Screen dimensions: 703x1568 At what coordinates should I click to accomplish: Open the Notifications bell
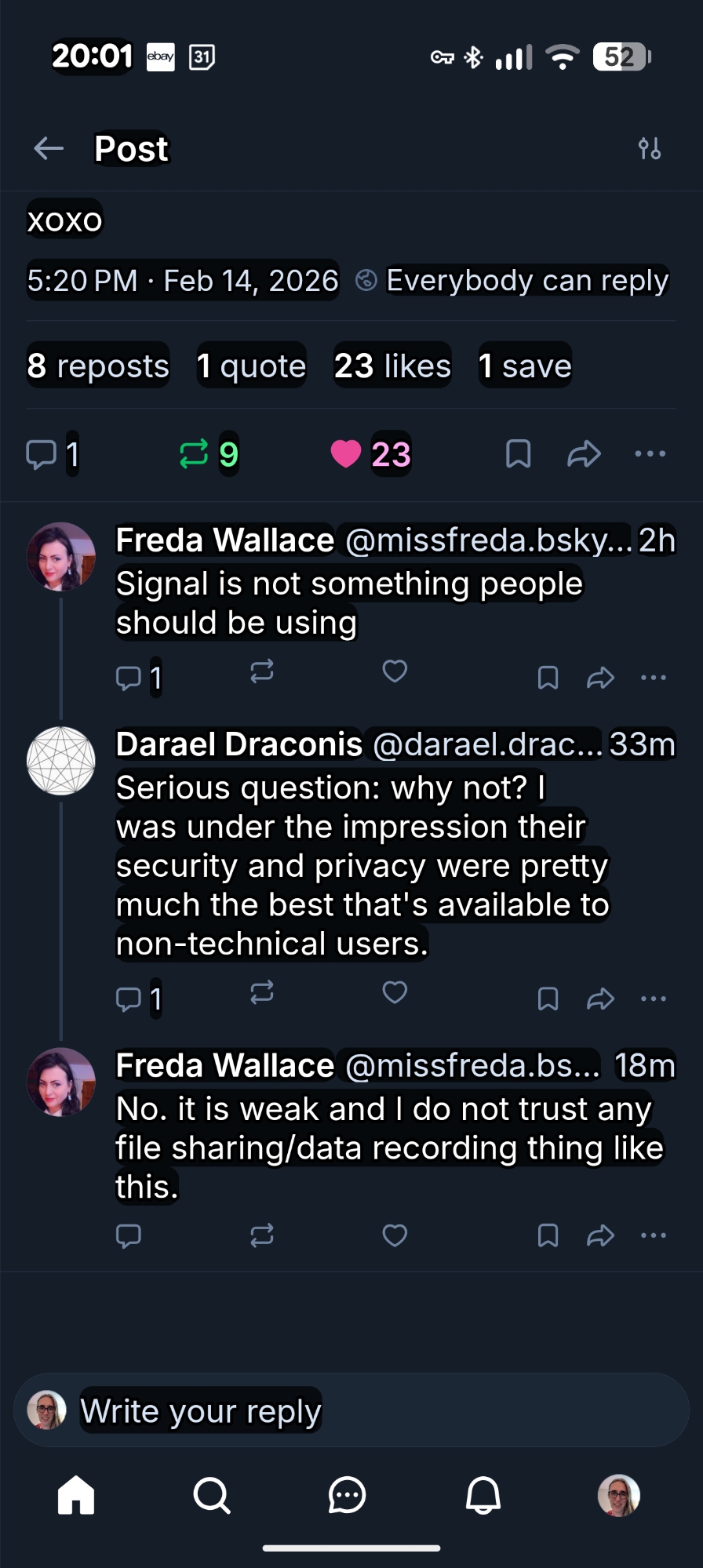pos(483,1495)
